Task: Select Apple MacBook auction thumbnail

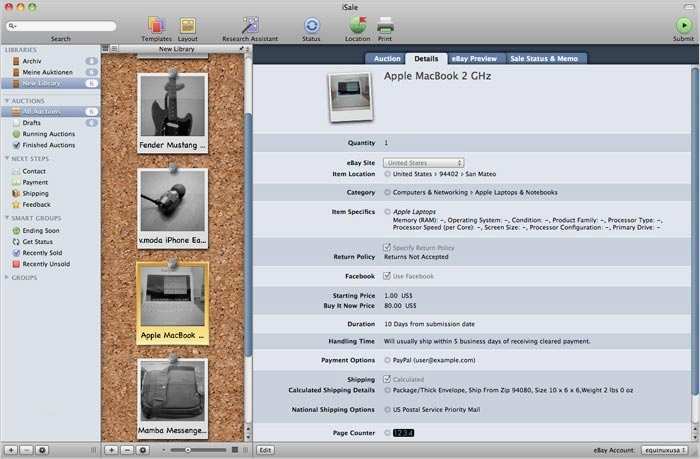Action: coord(172,304)
